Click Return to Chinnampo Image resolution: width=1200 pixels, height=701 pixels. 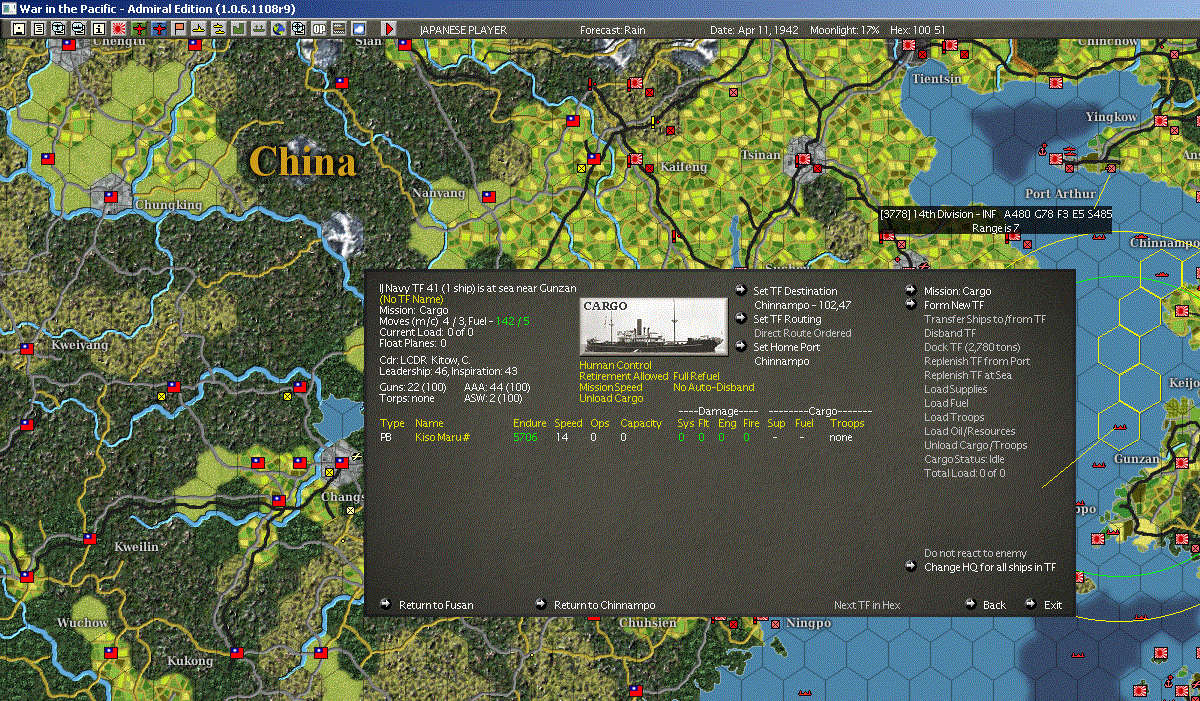click(x=605, y=605)
